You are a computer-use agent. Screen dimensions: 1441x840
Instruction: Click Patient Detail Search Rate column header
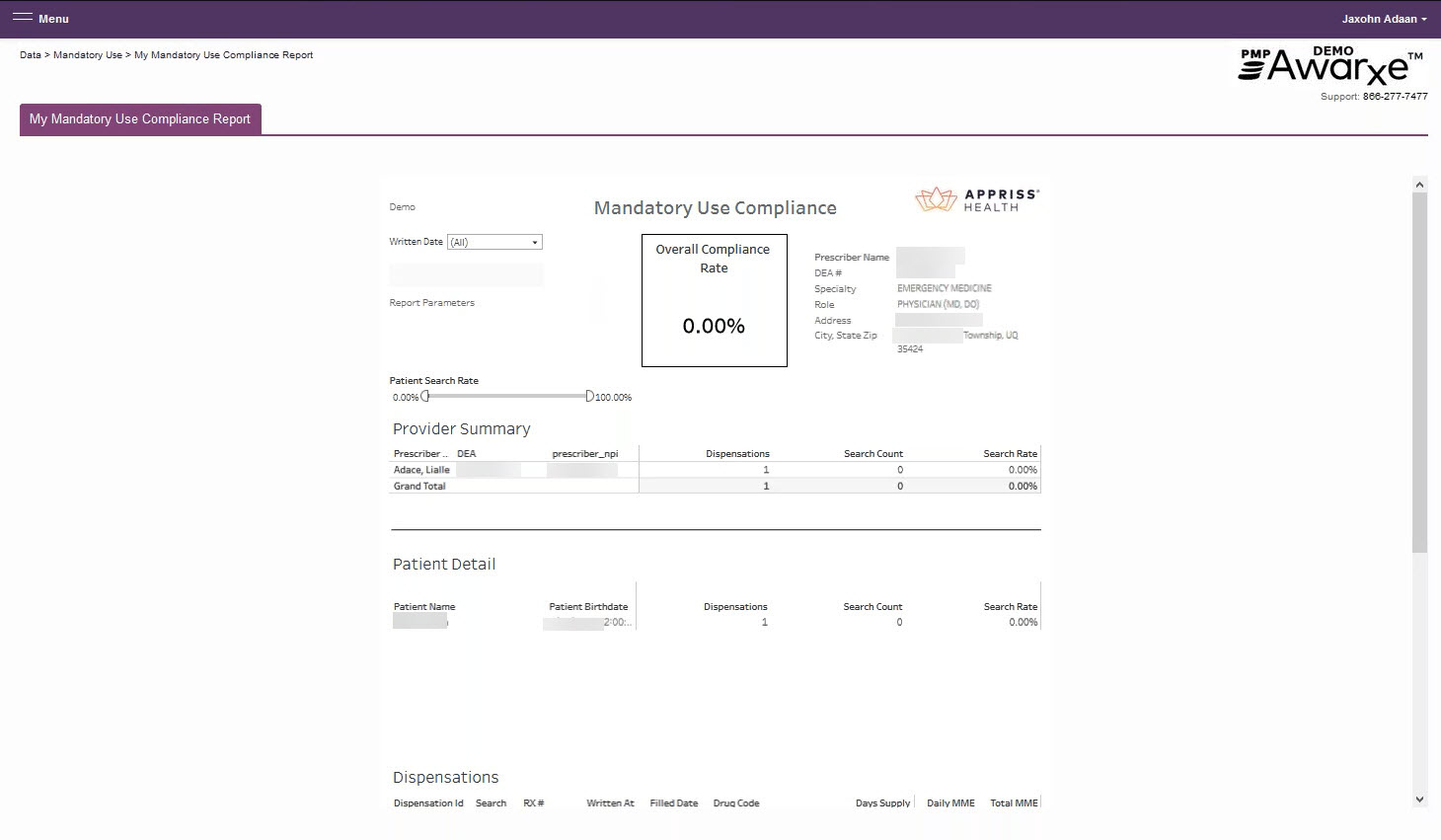click(x=1010, y=607)
